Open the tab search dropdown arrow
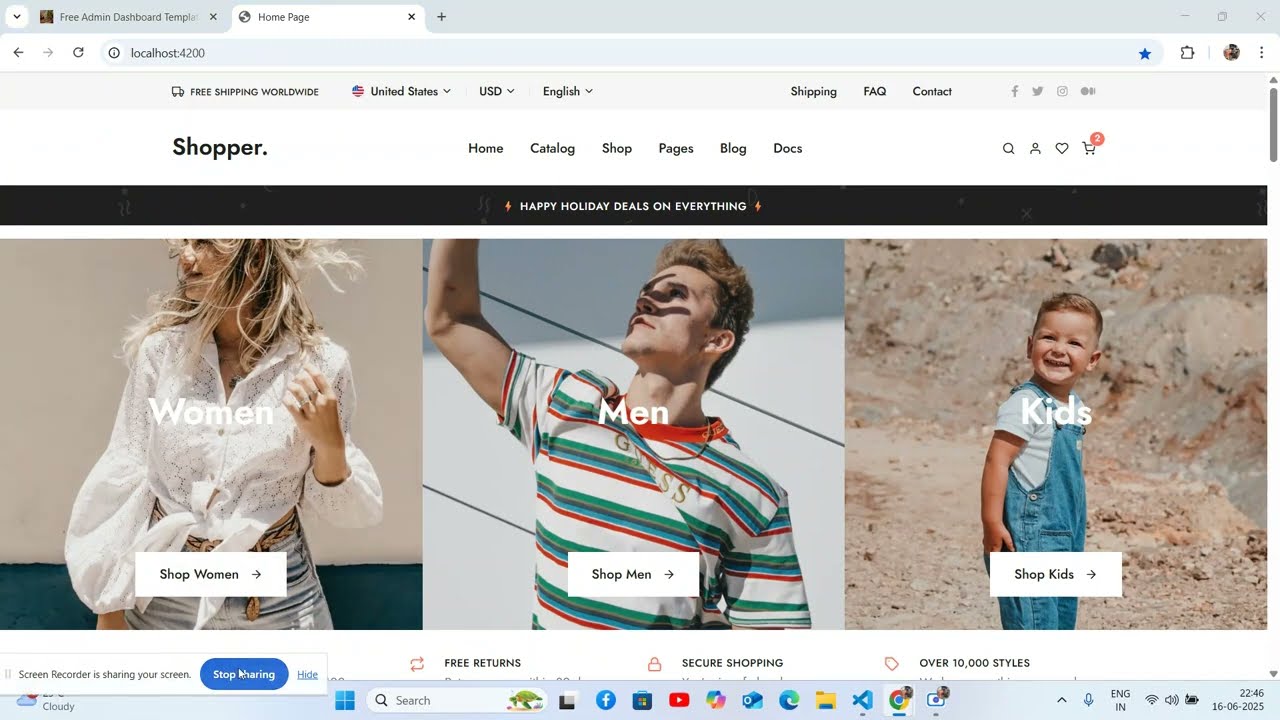Image resolution: width=1280 pixels, height=720 pixels. 16,17
